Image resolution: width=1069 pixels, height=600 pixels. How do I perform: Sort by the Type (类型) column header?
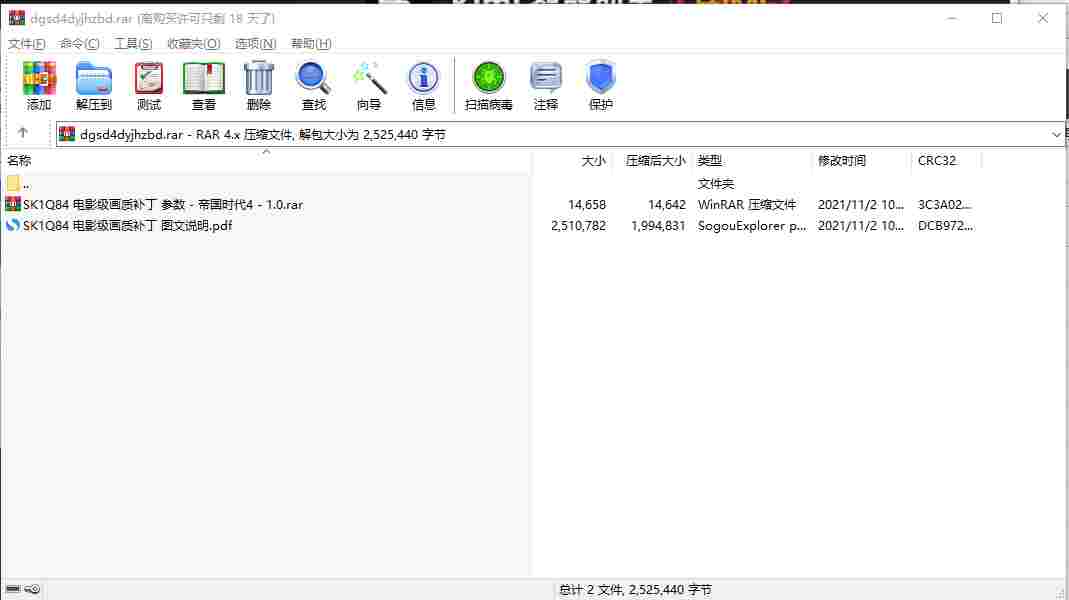710,161
